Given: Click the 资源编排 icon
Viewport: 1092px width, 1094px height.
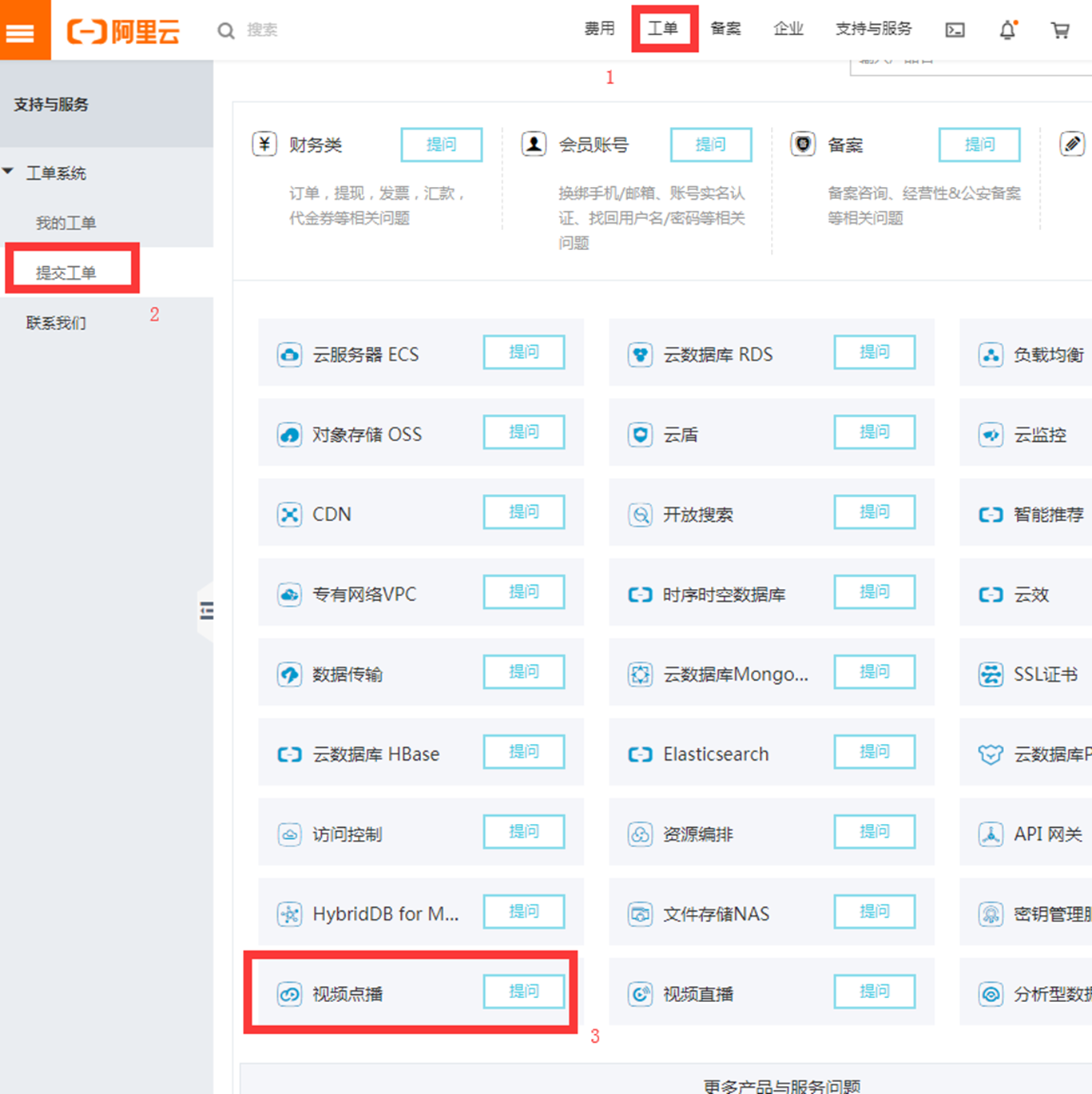Looking at the screenshot, I should click(640, 834).
